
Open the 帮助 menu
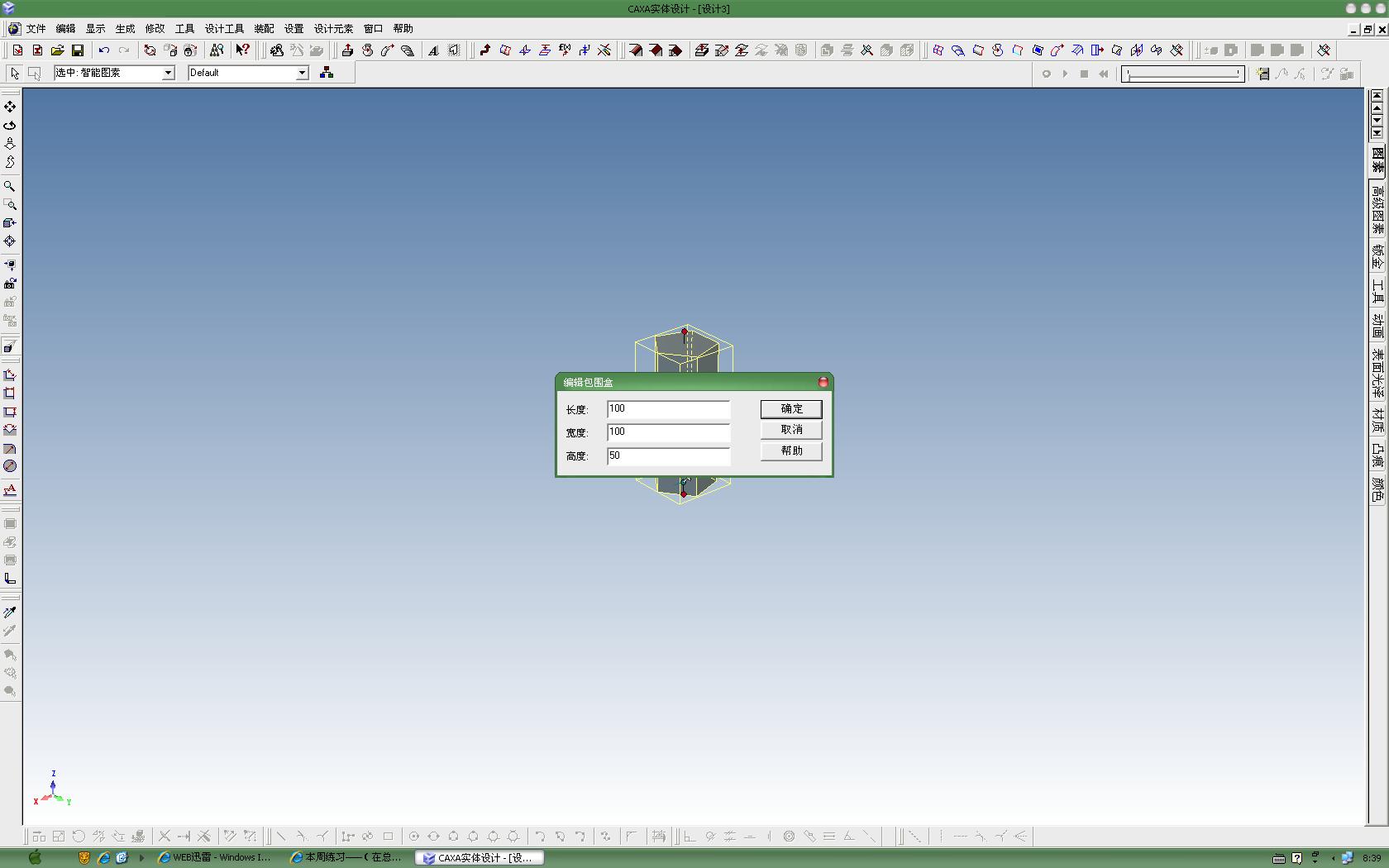[x=403, y=29]
